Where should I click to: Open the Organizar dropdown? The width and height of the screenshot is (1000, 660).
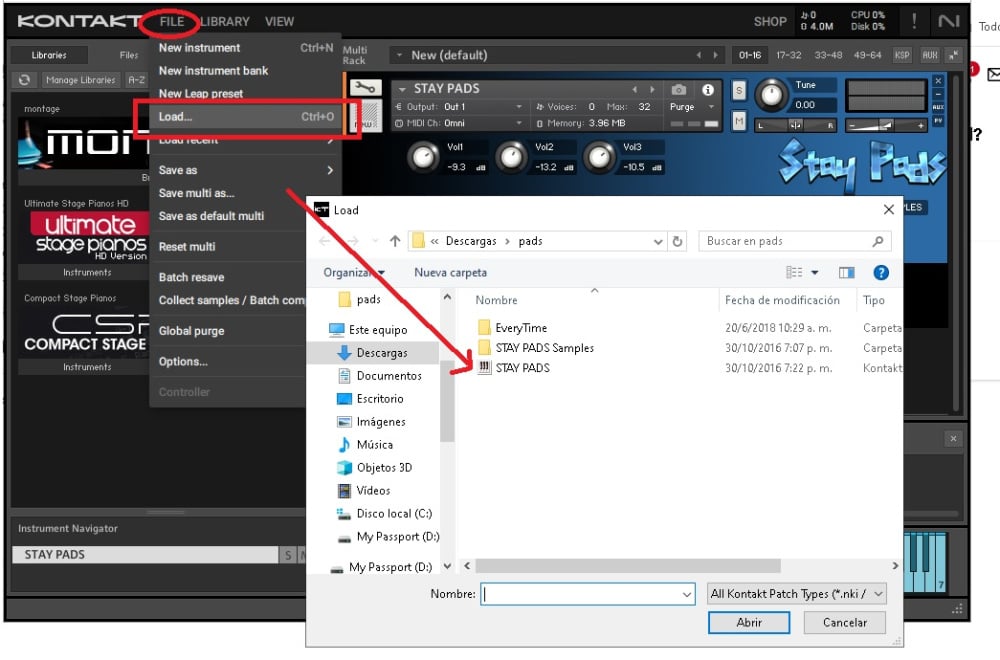354,273
